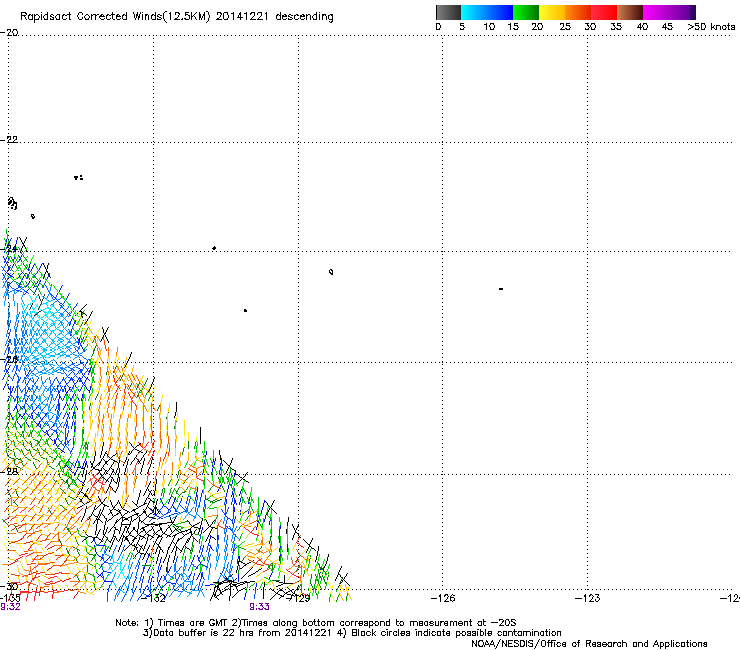Screen dimensions: 740x650
Task: Click the island marker near -125 longitude
Action: [501, 288]
